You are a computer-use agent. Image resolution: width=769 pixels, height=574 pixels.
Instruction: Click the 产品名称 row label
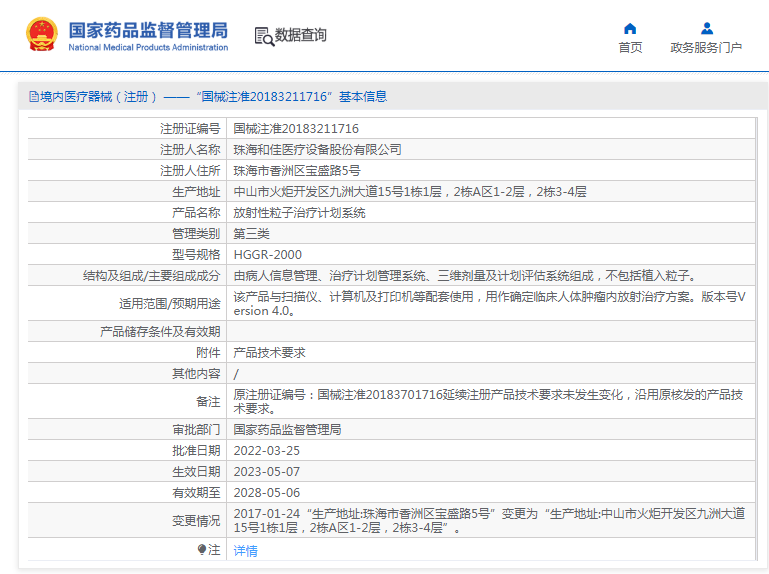coord(196,213)
